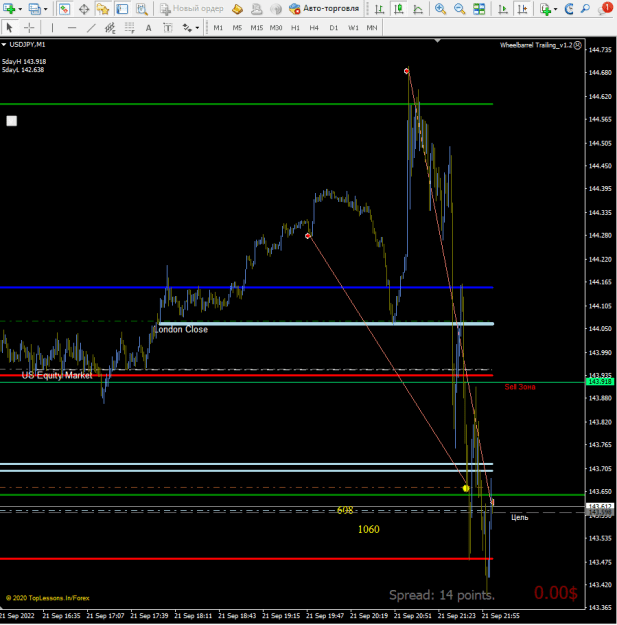Switch chart to bar chart
Image resolution: width=617 pixels, height=625 pixels.
[379, 9]
